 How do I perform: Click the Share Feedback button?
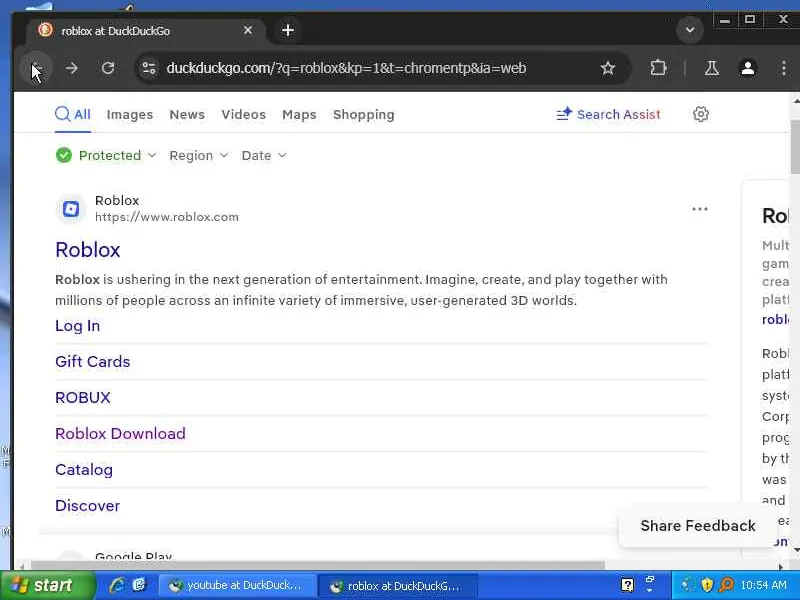point(697,526)
